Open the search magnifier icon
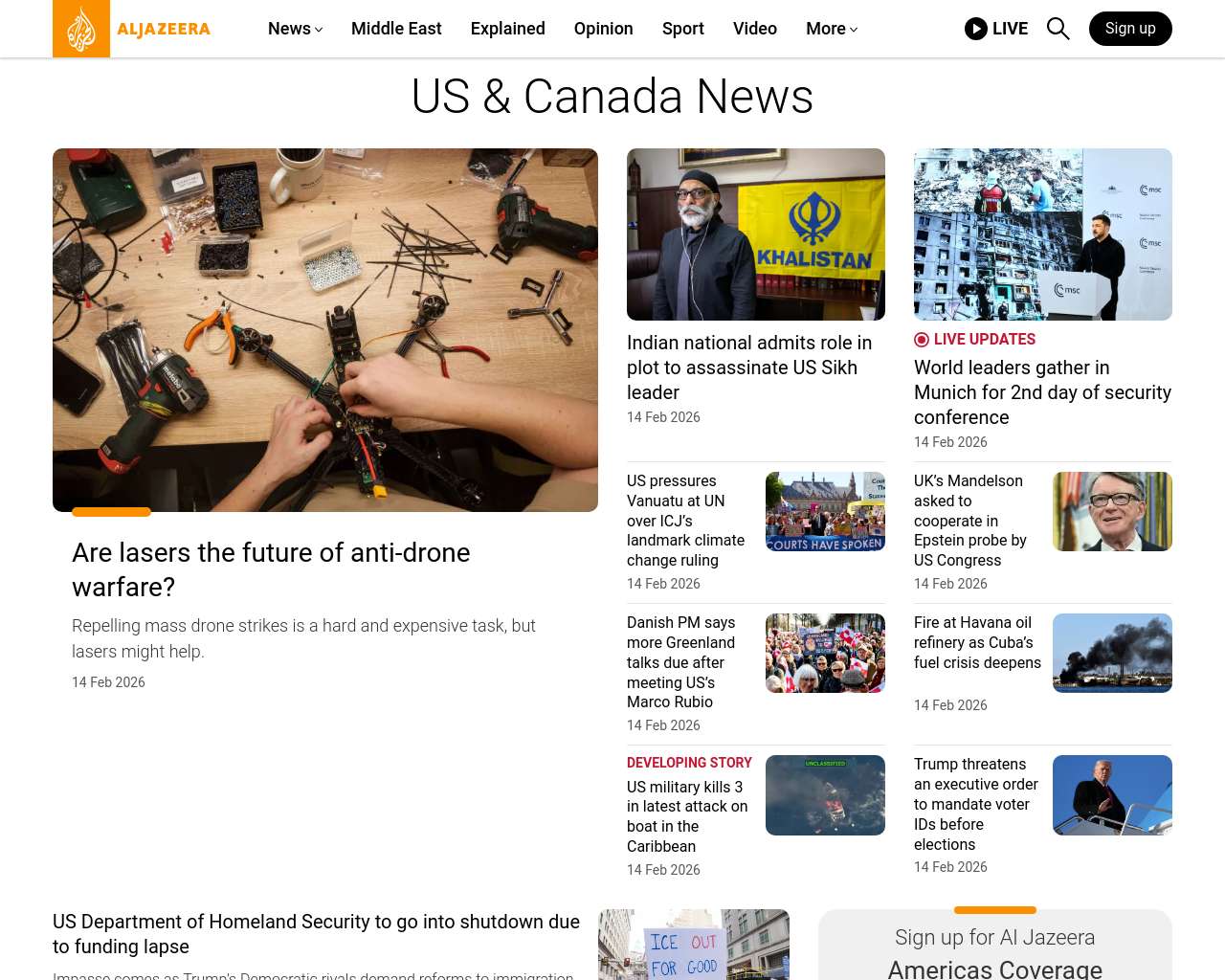 click(x=1058, y=29)
